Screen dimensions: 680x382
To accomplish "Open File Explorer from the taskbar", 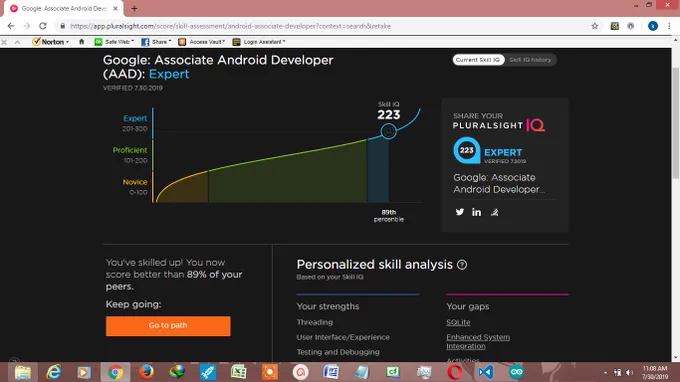I will click(23, 372).
